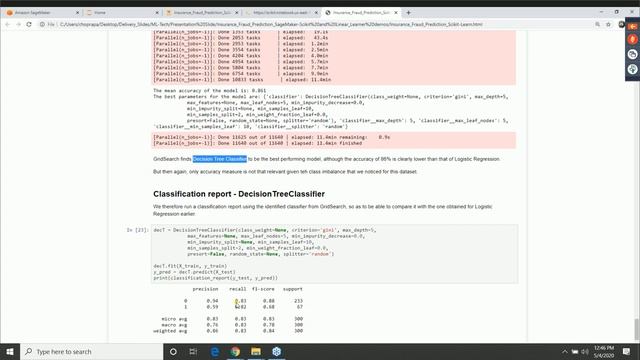This screenshot has height=360, width=640.
Task: Click the f1-score column header
Action: click(x=263, y=289)
